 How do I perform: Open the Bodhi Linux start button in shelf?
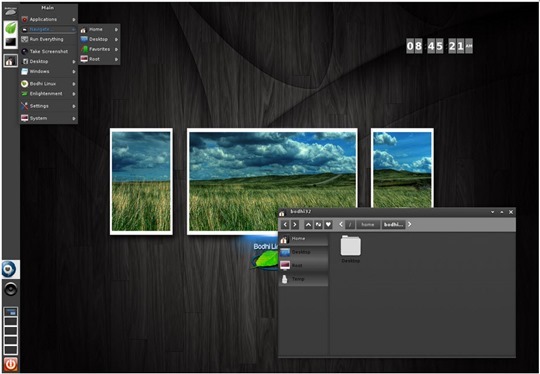coord(11,10)
